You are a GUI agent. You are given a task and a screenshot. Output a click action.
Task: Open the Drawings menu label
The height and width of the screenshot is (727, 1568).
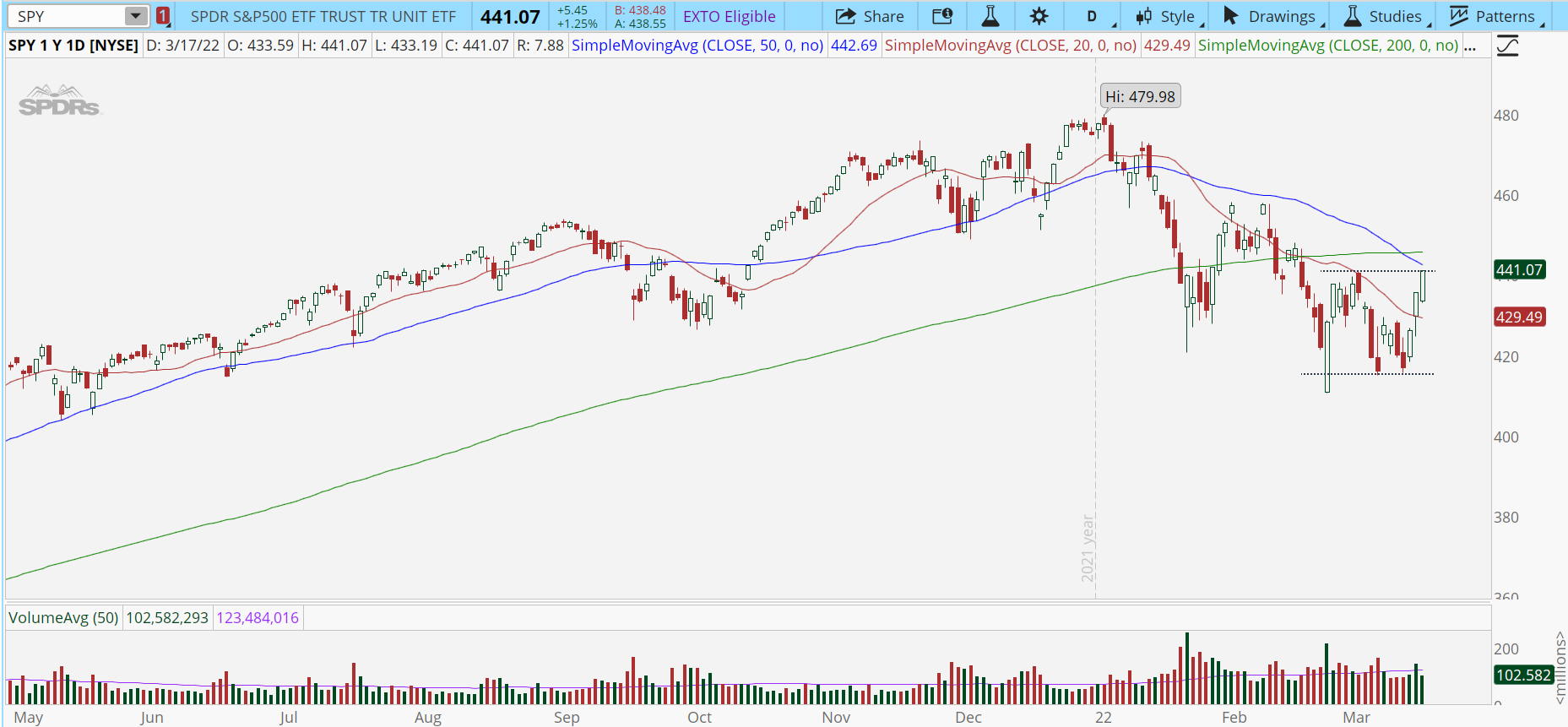pyautogui.click(x=1282, y=17)
